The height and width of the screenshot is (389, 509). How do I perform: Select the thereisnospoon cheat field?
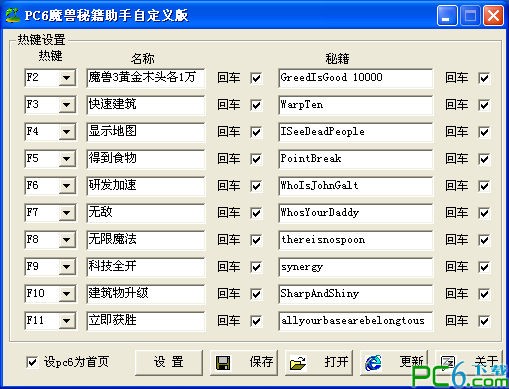355,240
